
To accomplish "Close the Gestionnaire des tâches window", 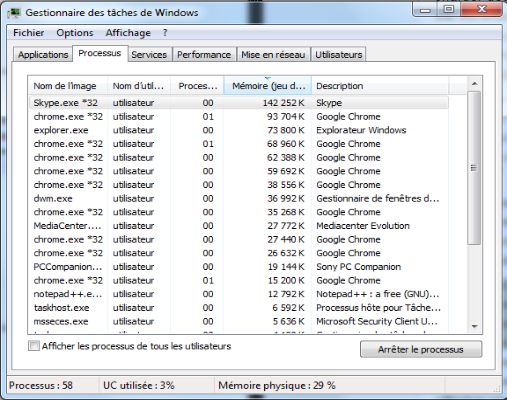I will (x=481, y=9).
